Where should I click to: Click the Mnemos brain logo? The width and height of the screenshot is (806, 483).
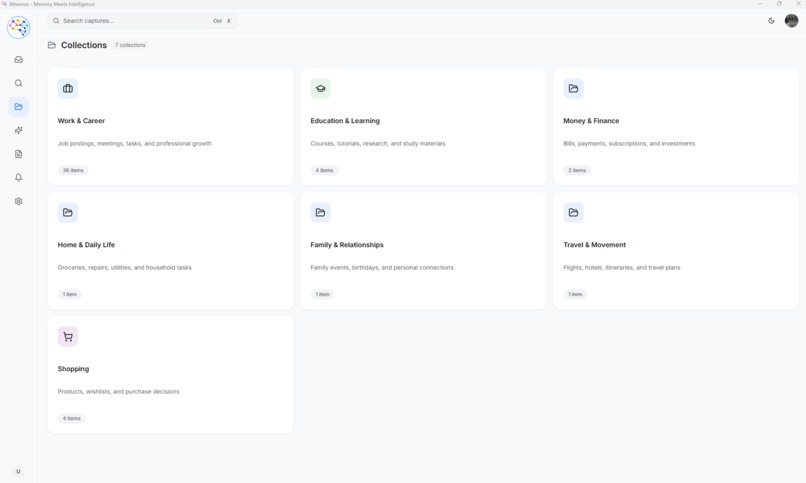[x=19, y=27]
